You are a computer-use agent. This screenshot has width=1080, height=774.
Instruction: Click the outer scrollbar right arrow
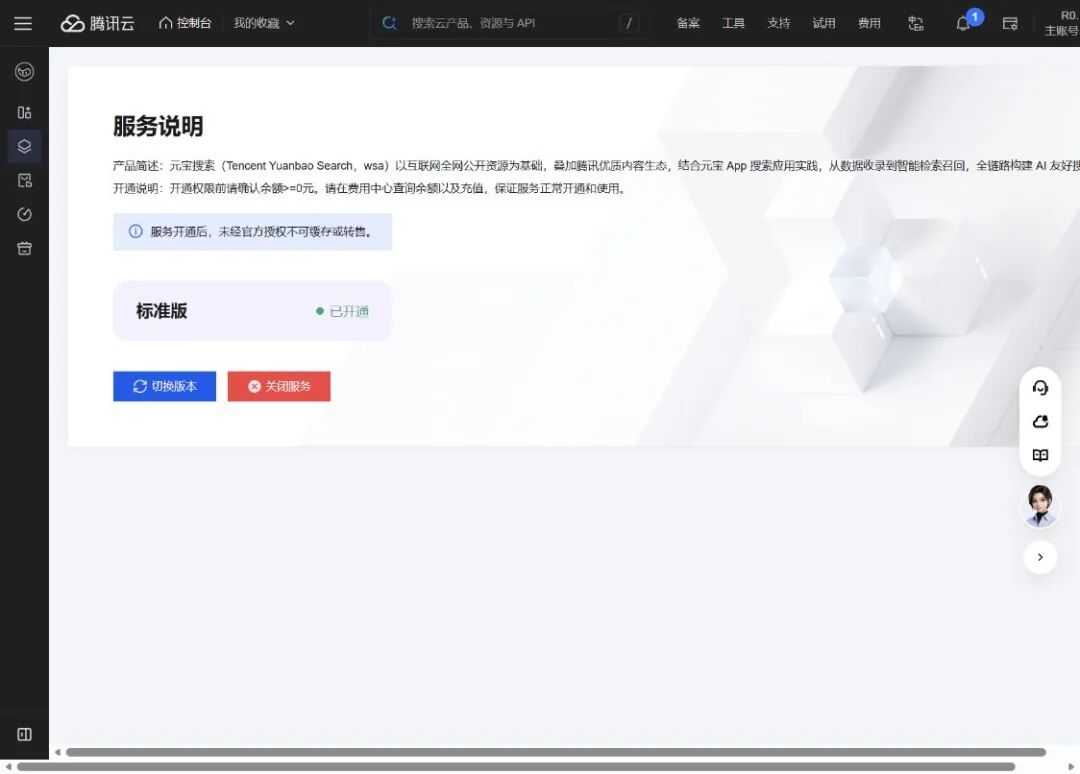pyautogui.click(x=1071, y=766)
